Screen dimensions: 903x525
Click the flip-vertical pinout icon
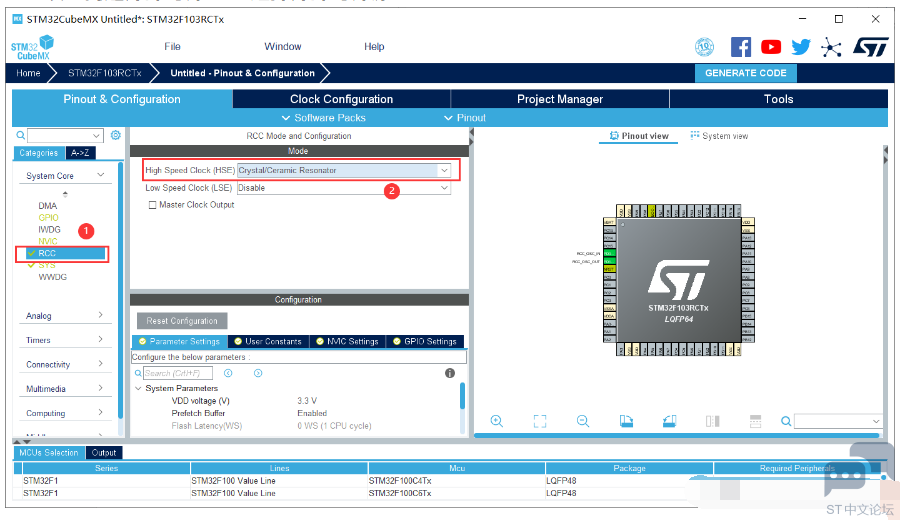pos(756,421)
